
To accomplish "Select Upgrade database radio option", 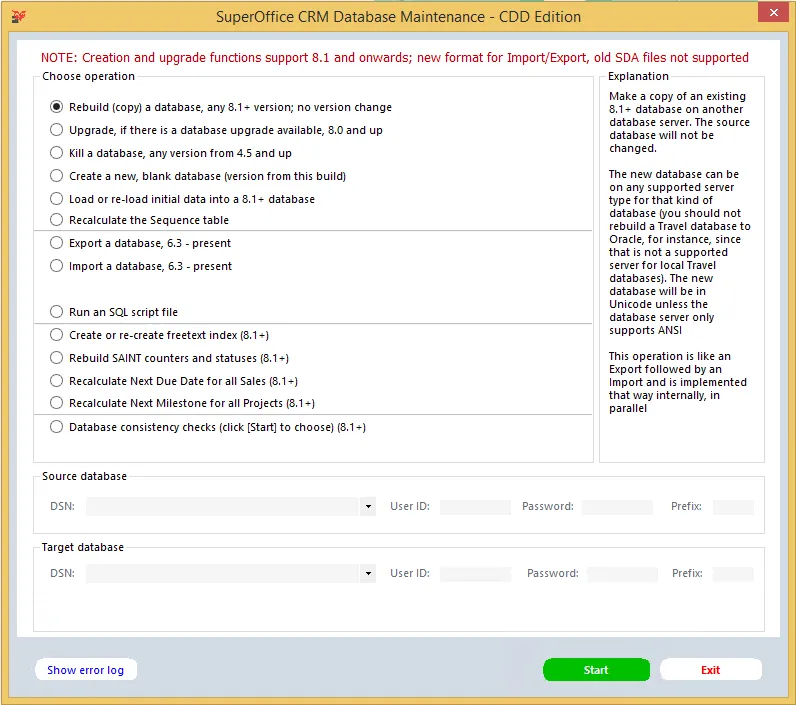I will point(57,130).
